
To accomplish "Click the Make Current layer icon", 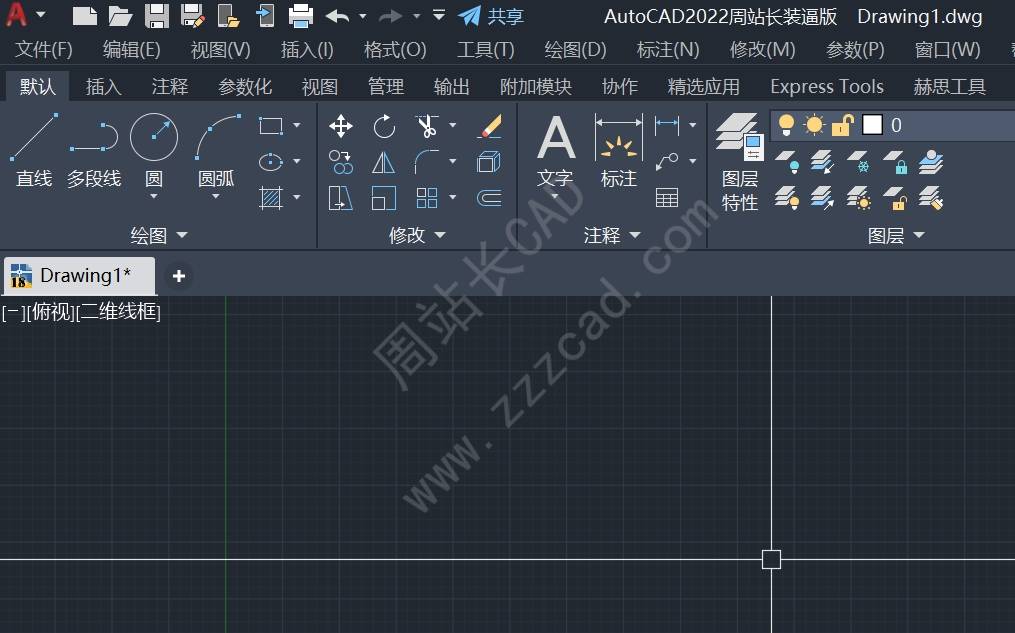I will click(931, 162).
